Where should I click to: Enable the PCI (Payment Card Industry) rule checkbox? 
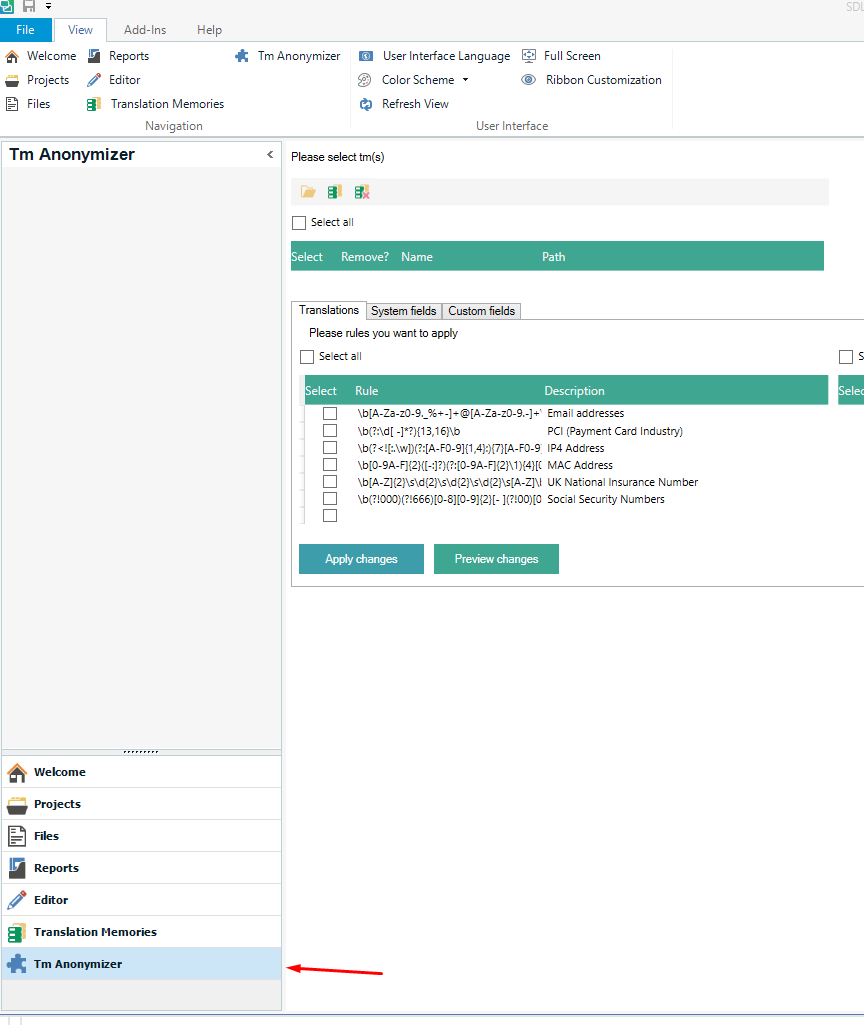coord(330,431)
